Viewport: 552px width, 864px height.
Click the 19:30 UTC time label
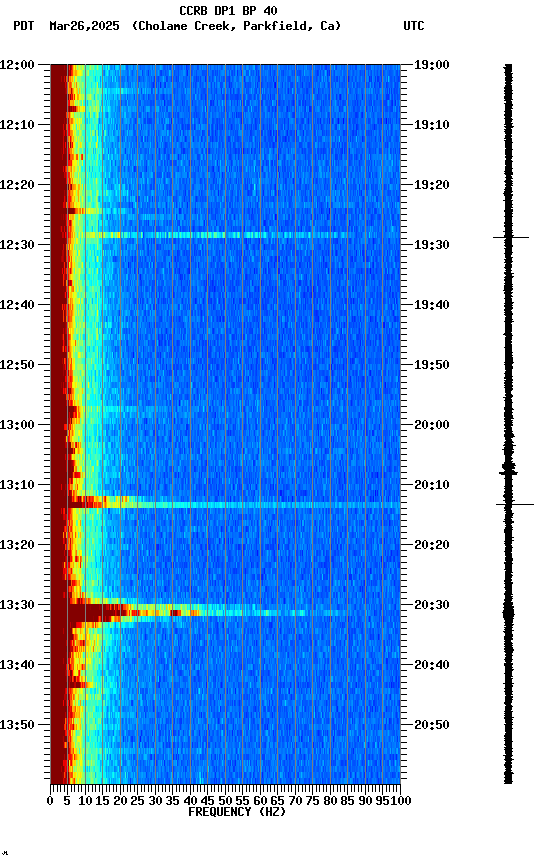pyautogui.click(x=432, y=245)
